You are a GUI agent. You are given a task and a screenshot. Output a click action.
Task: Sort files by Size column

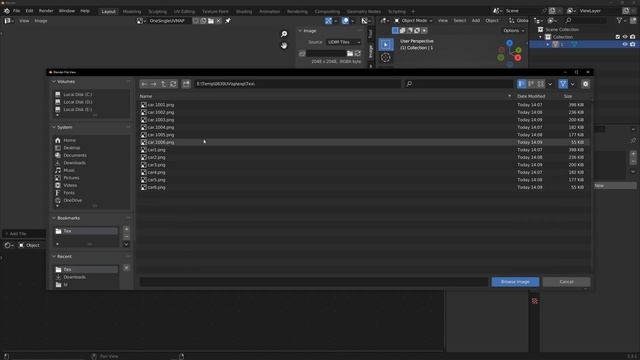coord(568,96)
